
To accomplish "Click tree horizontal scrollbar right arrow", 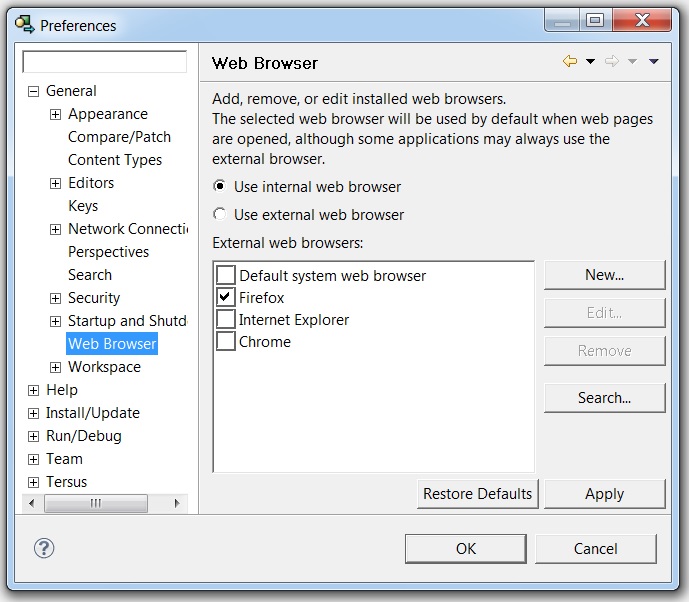I will (177, 503).
